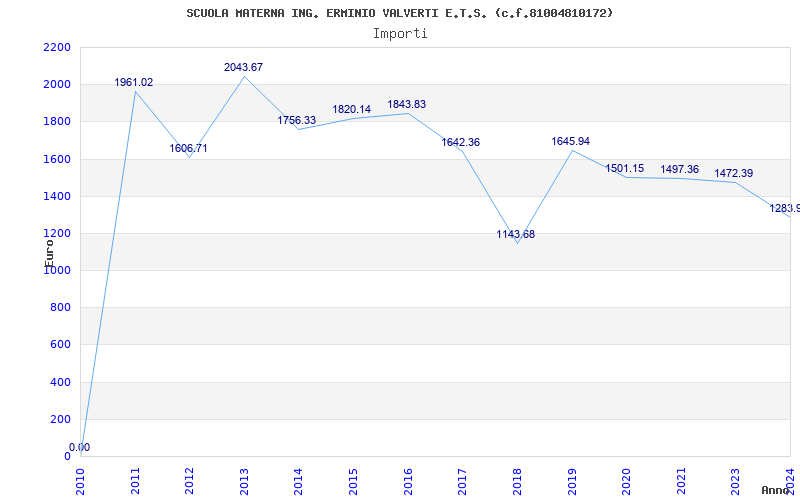This screenshot has width=800, height=500.
Task: Select the 1961.02 value label for 2011
Action: point(134,83)
